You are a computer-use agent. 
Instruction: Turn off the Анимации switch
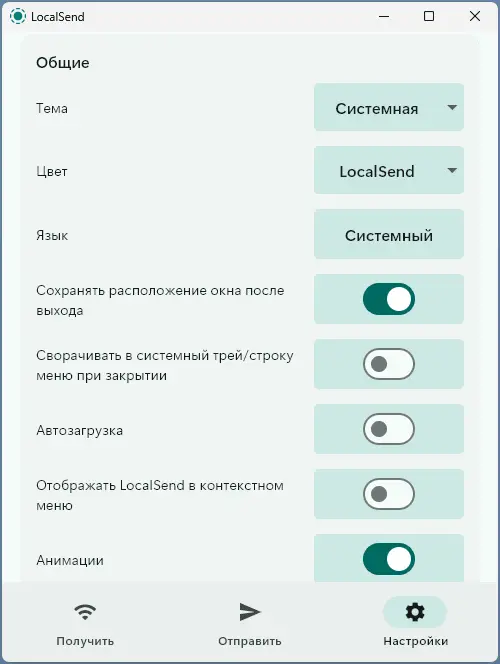pos(389,559)
